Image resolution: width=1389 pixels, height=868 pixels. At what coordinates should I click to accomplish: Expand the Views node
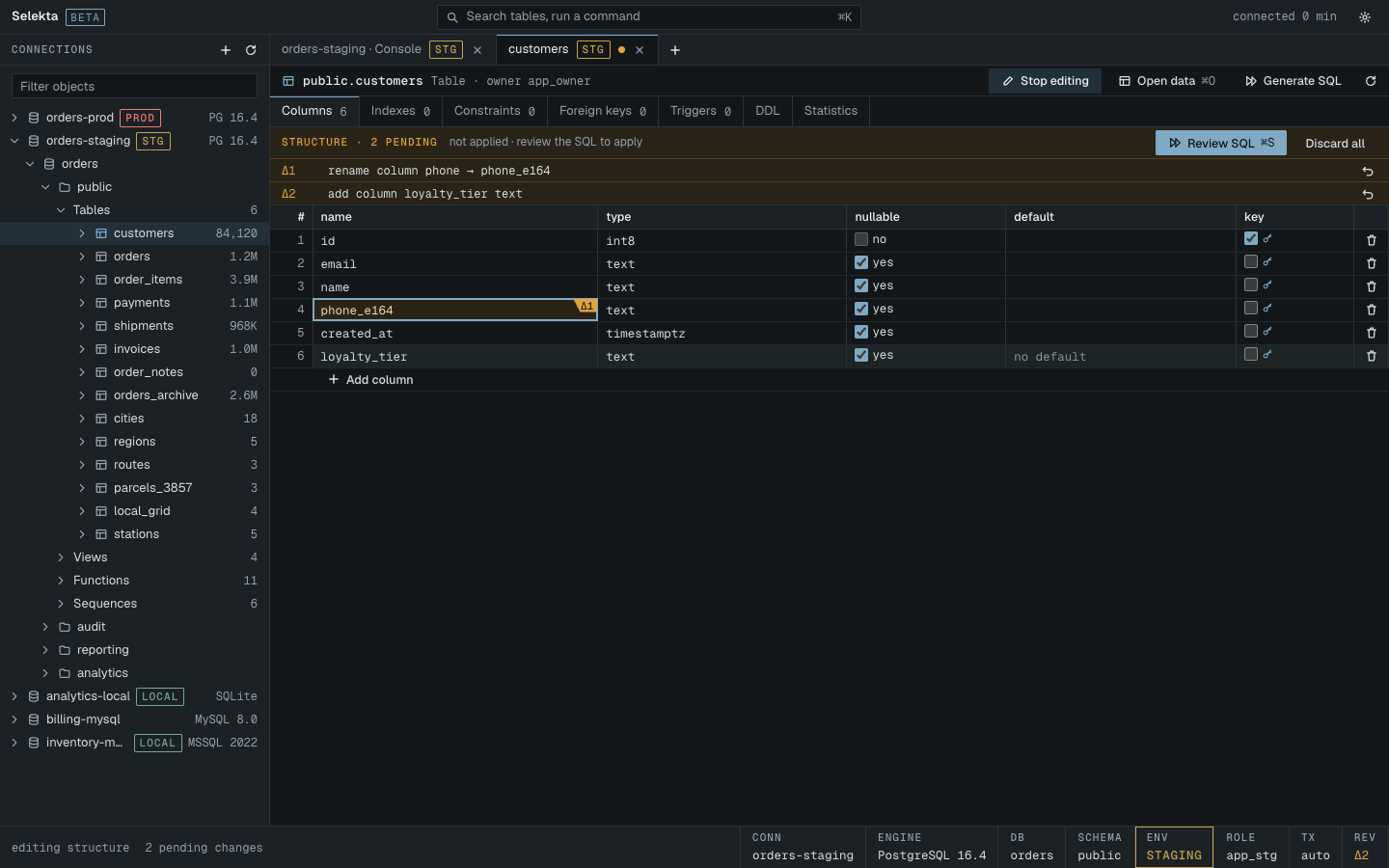(61, 557)
